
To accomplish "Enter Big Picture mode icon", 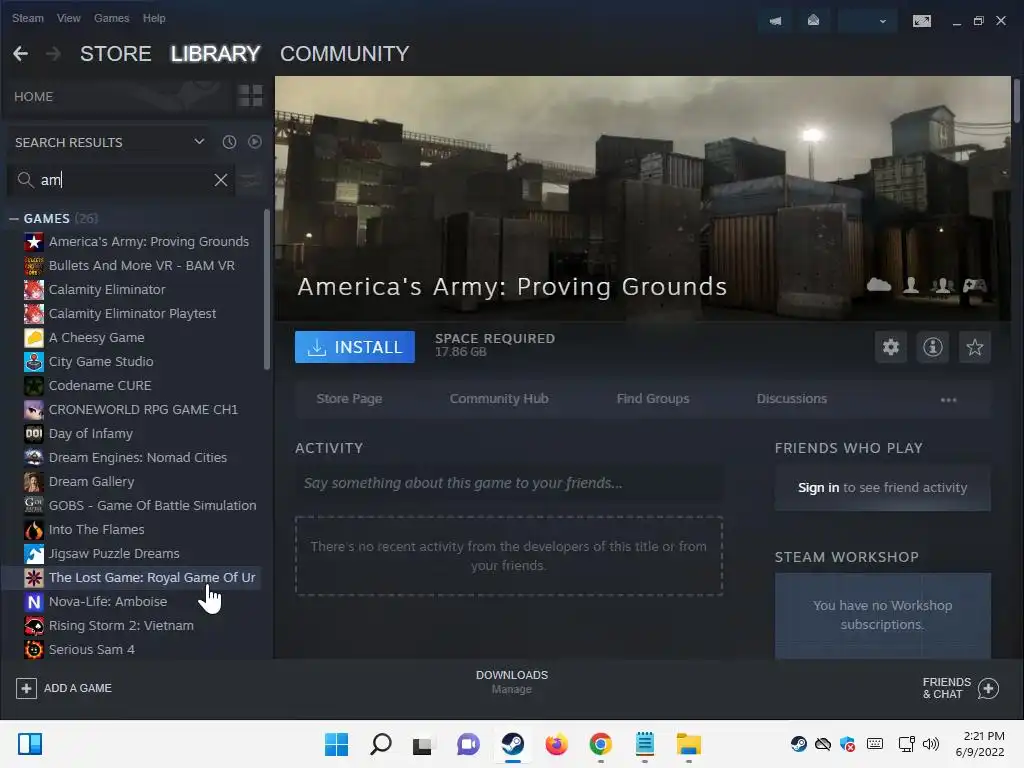I will (921, 21).
